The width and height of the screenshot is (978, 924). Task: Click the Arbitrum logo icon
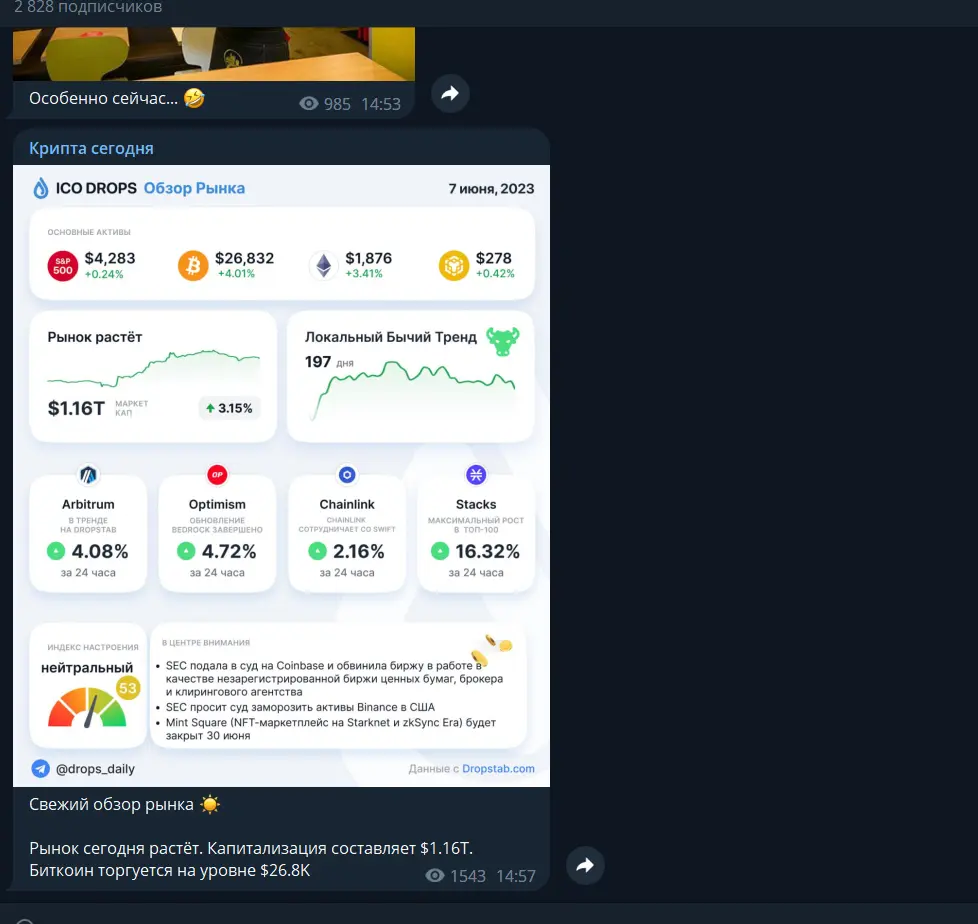pyautogui.click(x=88, y=475)
